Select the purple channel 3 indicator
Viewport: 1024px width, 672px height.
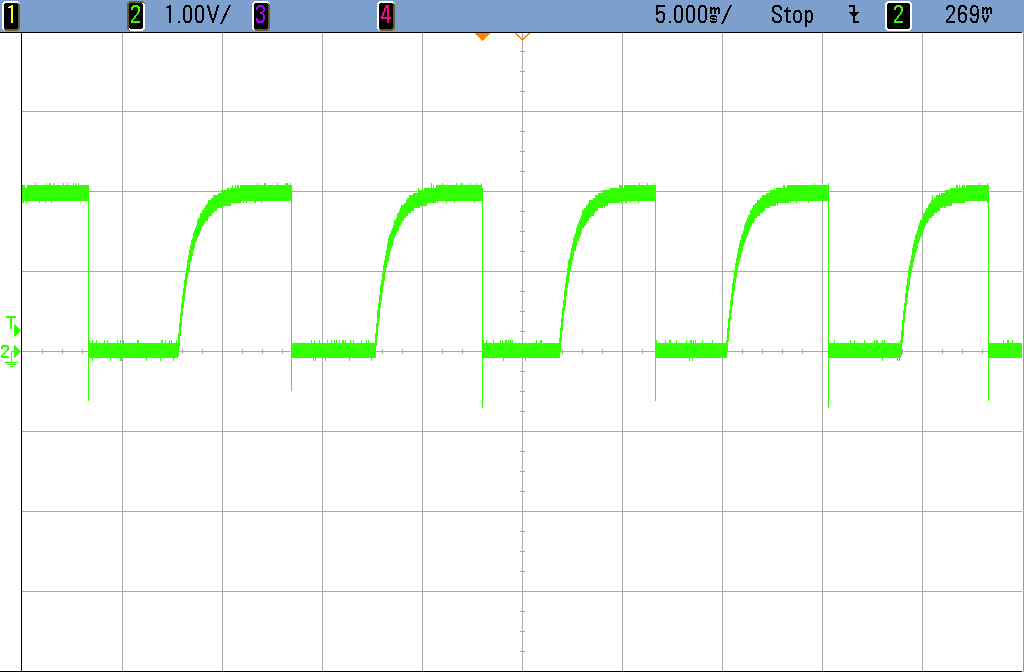[x=260, y=15]
